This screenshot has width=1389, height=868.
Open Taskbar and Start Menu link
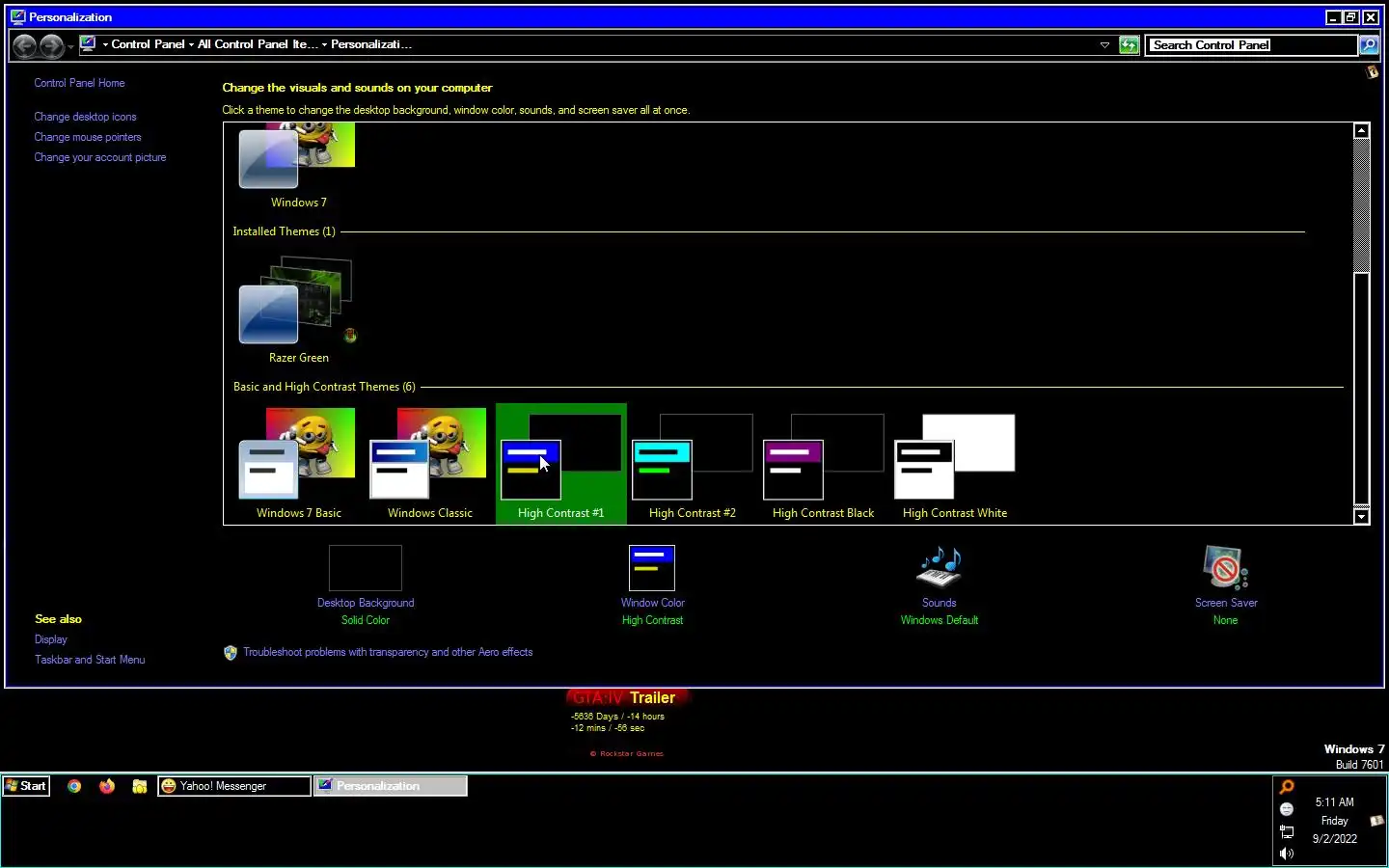coord(90,660)
